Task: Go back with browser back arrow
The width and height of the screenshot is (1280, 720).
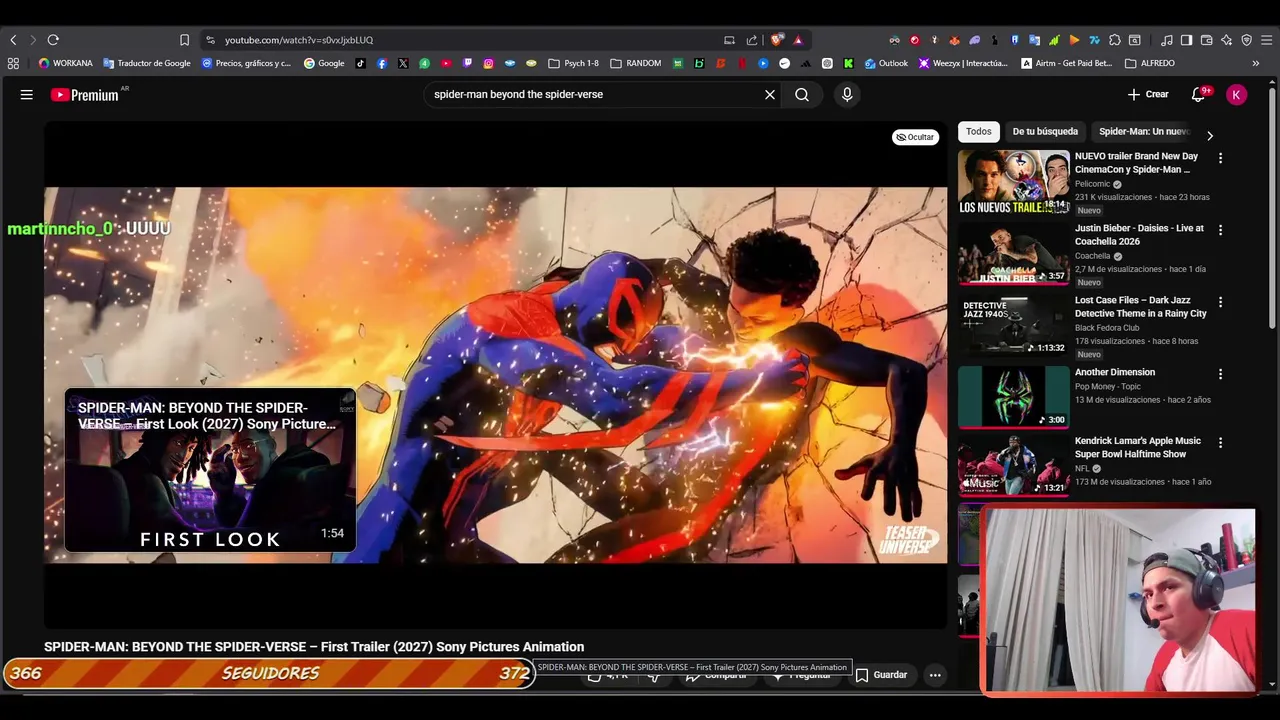Action: [13, 40]
